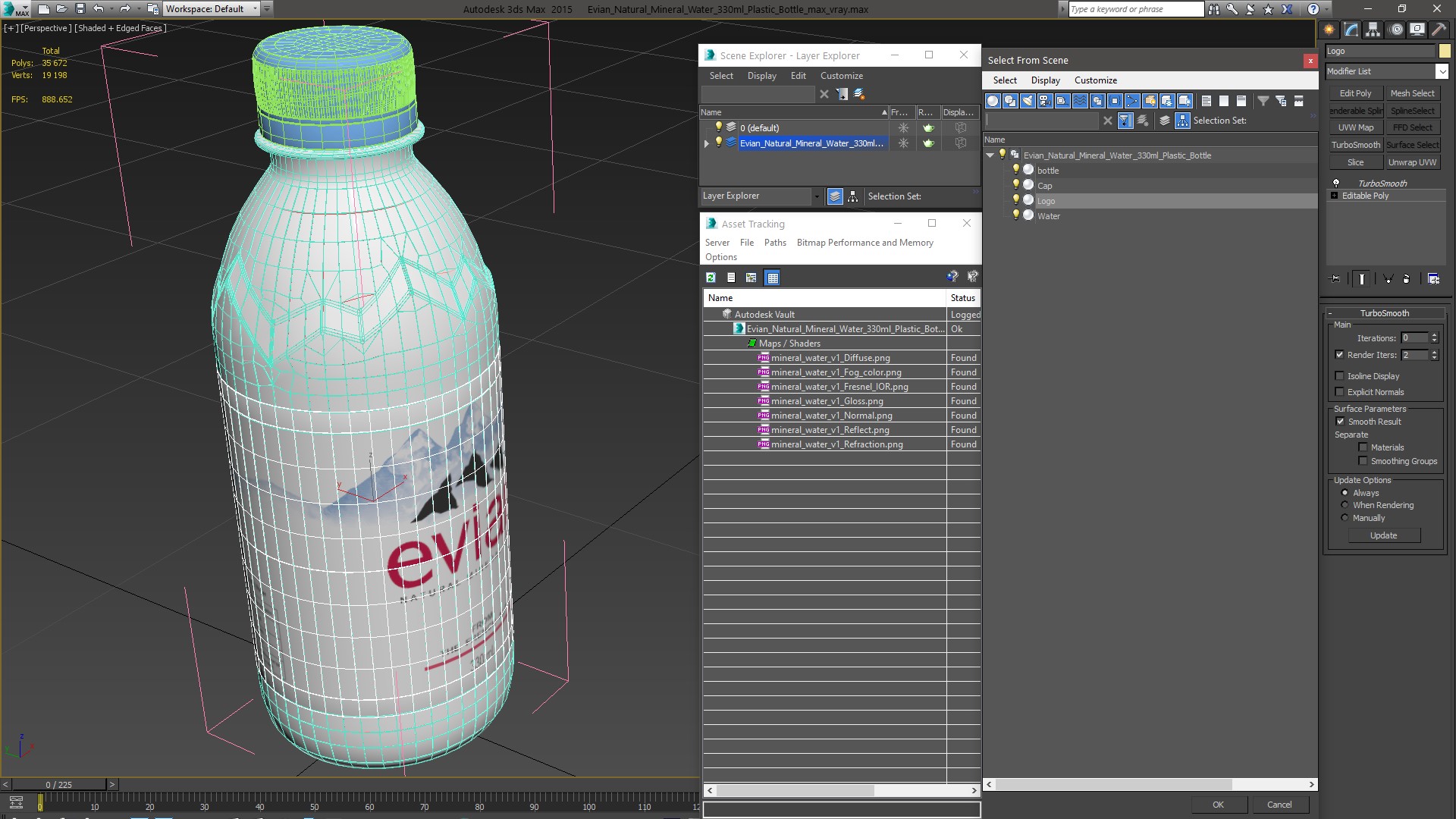The height and width of the screenshot is (819, 1456).
Task: Open the Motion command panel tab
Action: point(1395,30)
